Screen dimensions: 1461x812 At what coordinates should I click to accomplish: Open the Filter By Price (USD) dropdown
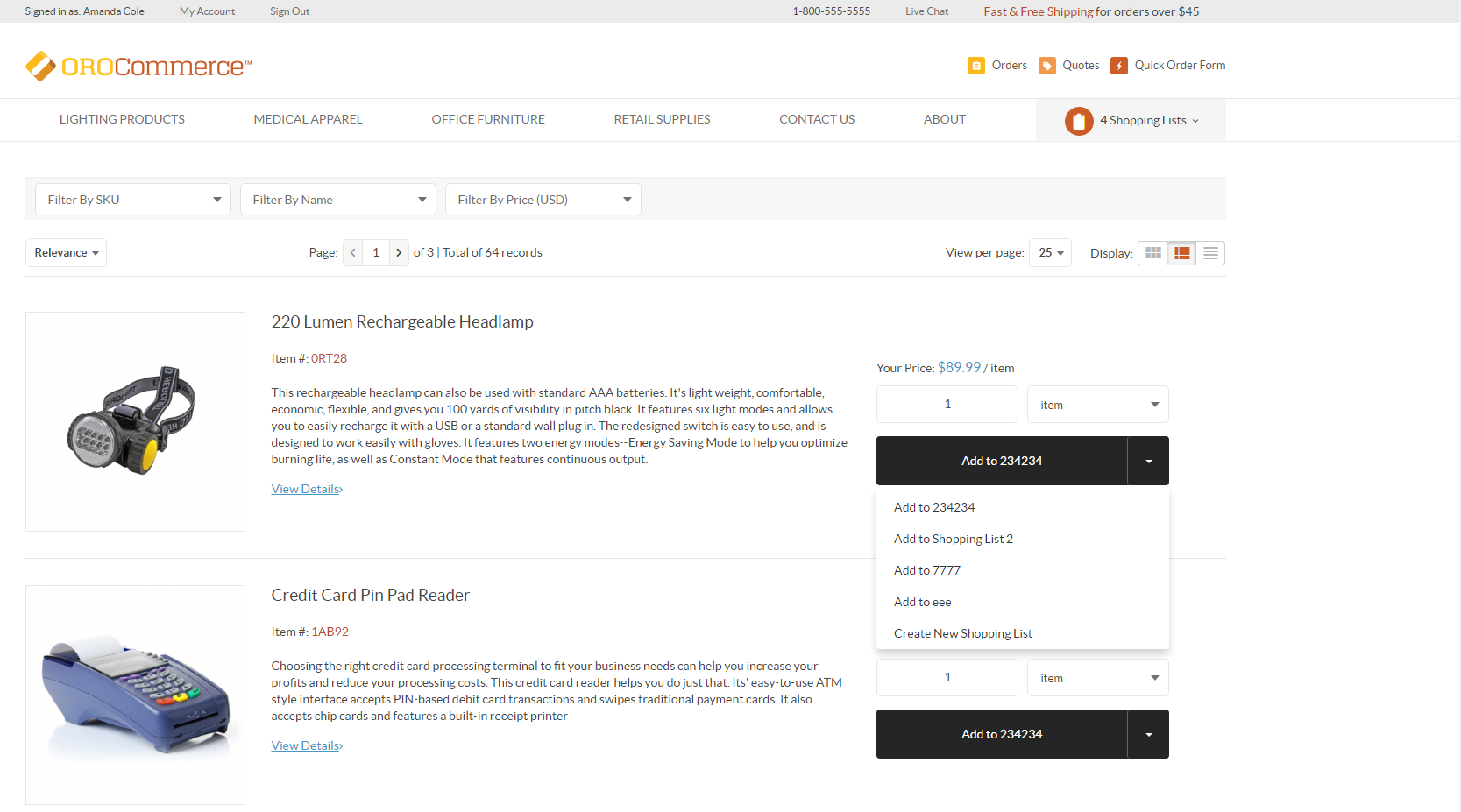543,200
